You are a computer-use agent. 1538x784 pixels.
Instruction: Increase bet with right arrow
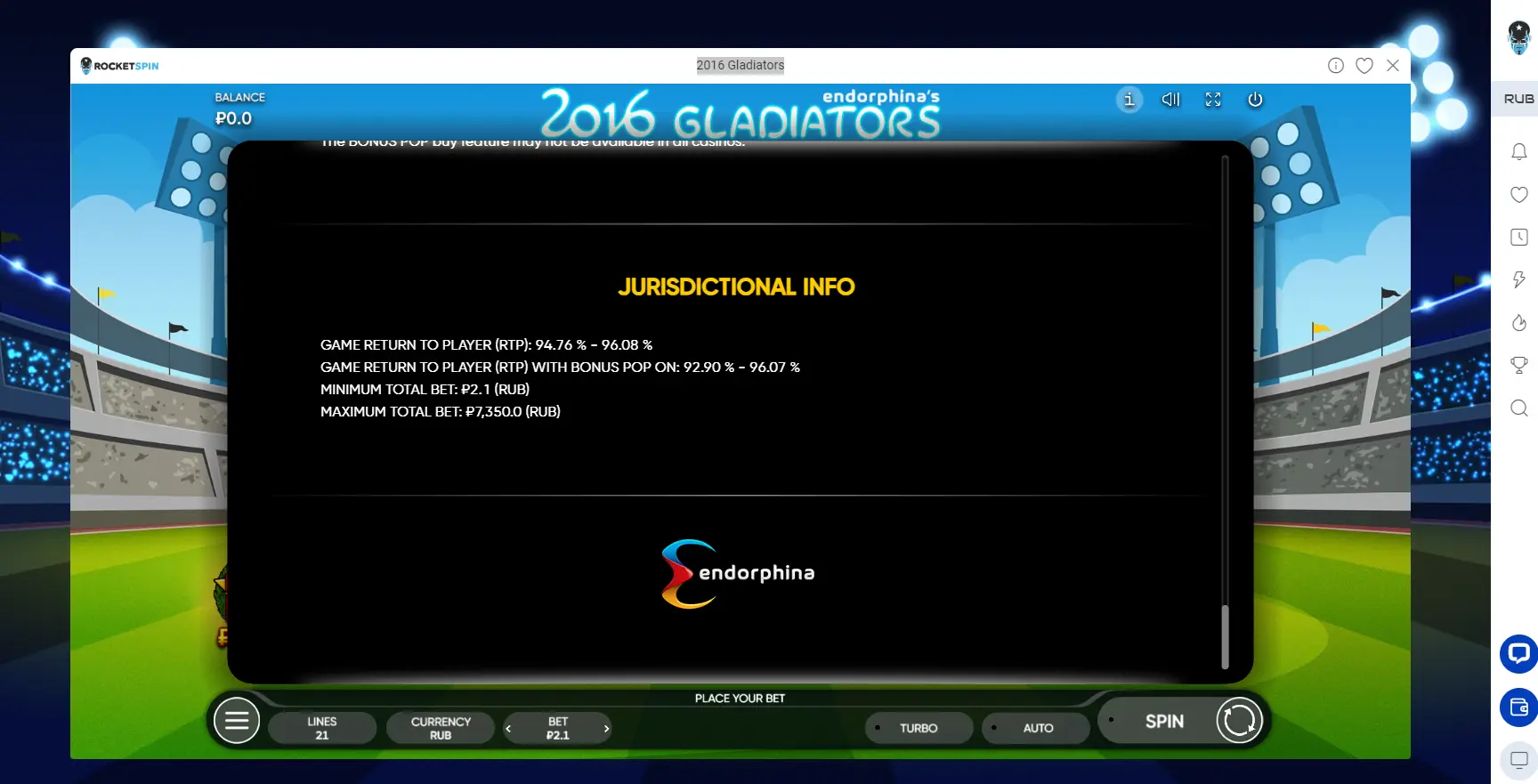click(x=607, y=728)
